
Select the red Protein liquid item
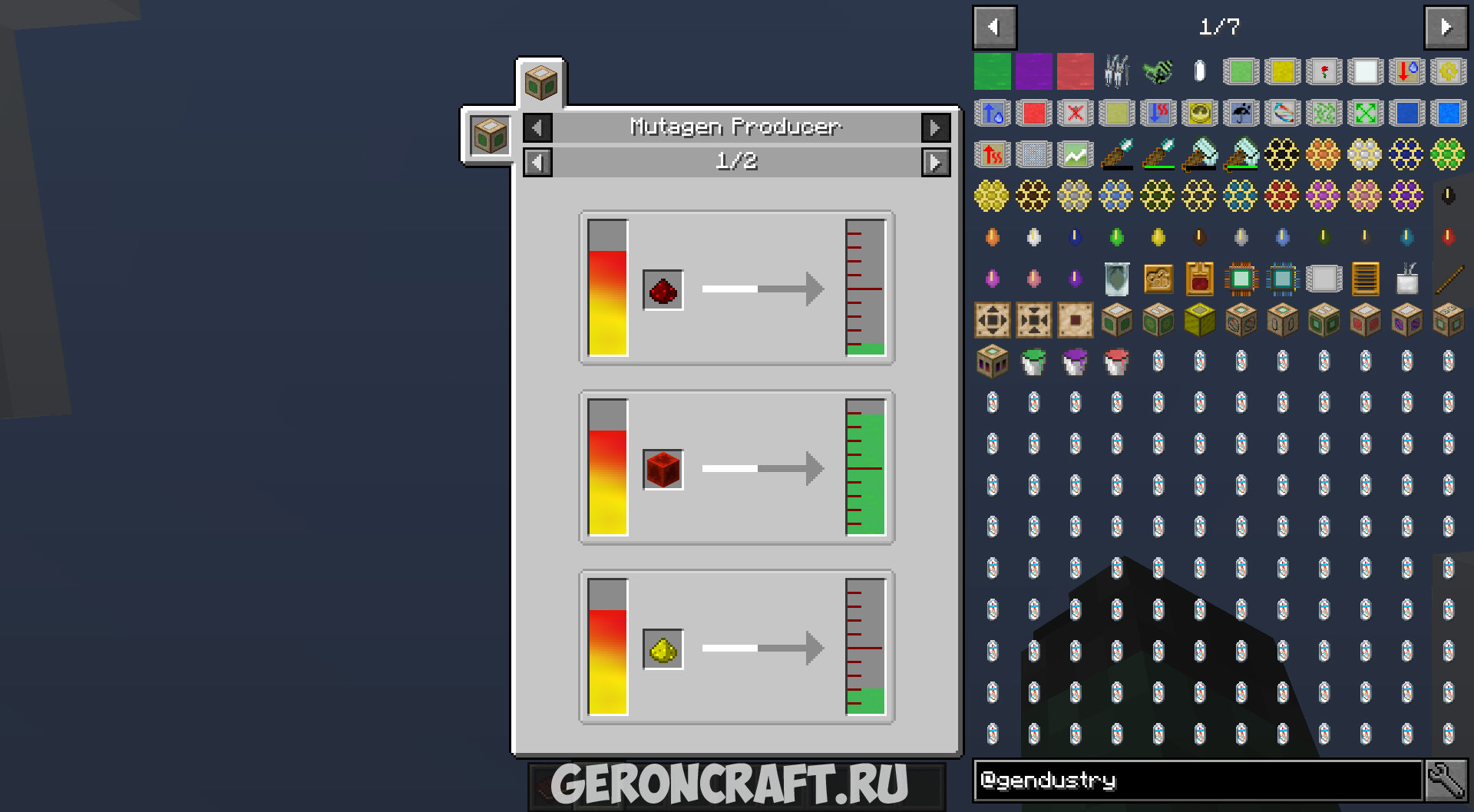1075,71
